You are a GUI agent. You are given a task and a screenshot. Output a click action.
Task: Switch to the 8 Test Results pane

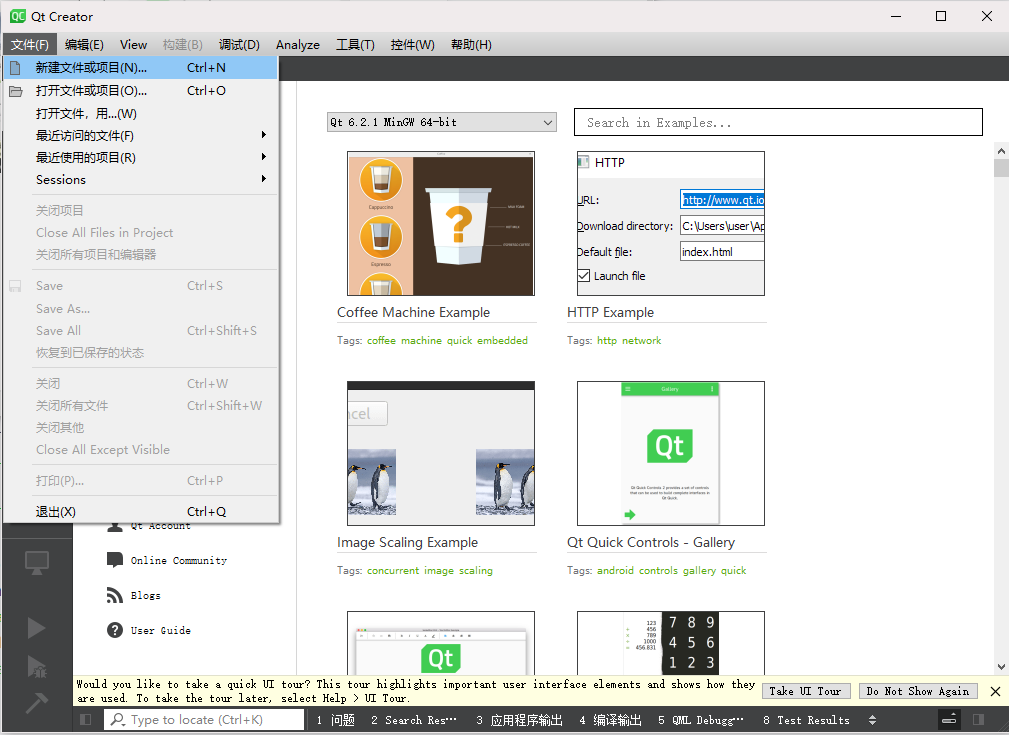806,720
